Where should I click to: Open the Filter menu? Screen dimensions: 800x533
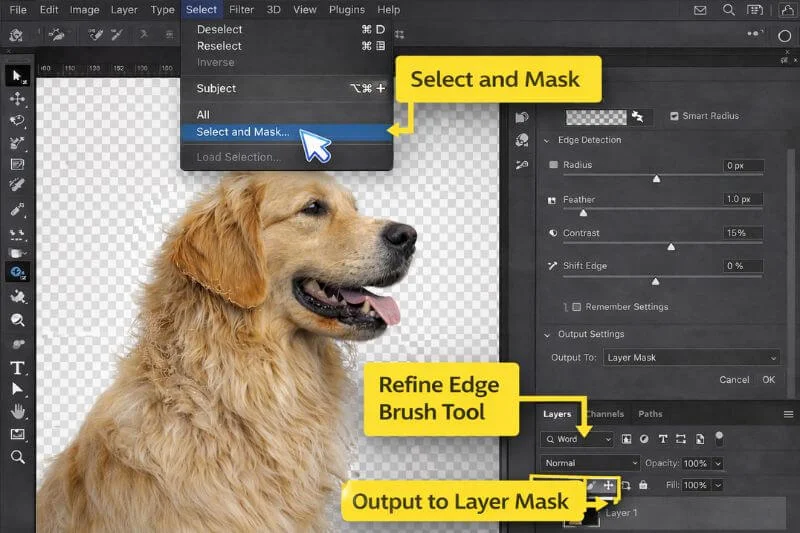point(241,10)
